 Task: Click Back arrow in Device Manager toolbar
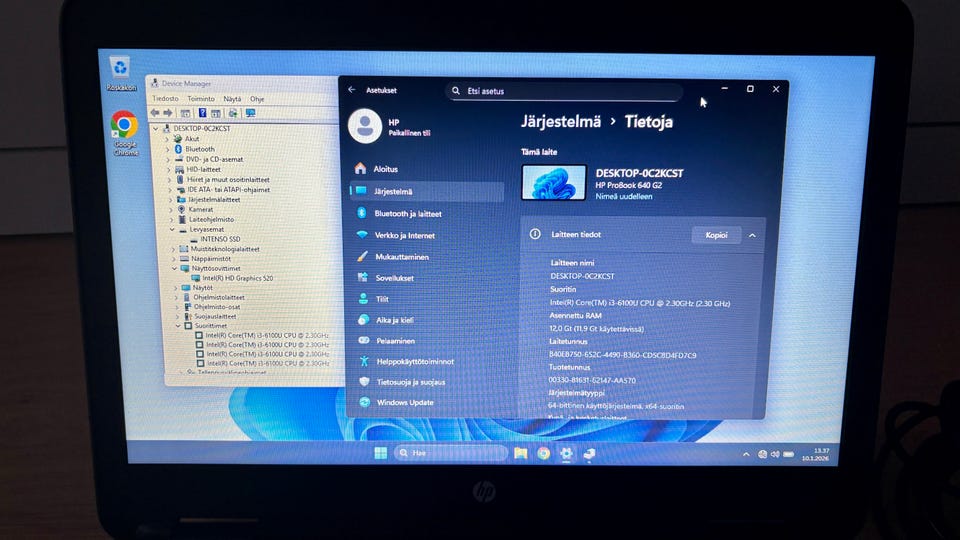pos(155,113)
